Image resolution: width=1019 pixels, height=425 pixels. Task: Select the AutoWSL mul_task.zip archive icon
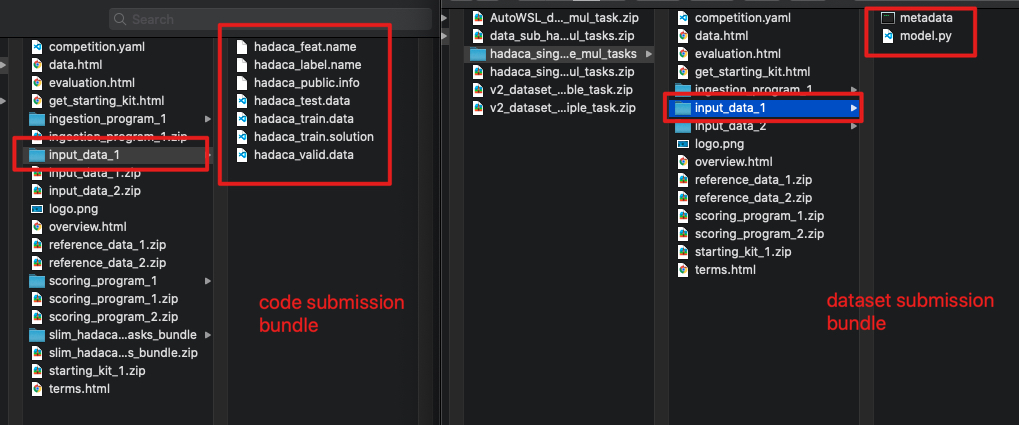click(x=478, y=18)
